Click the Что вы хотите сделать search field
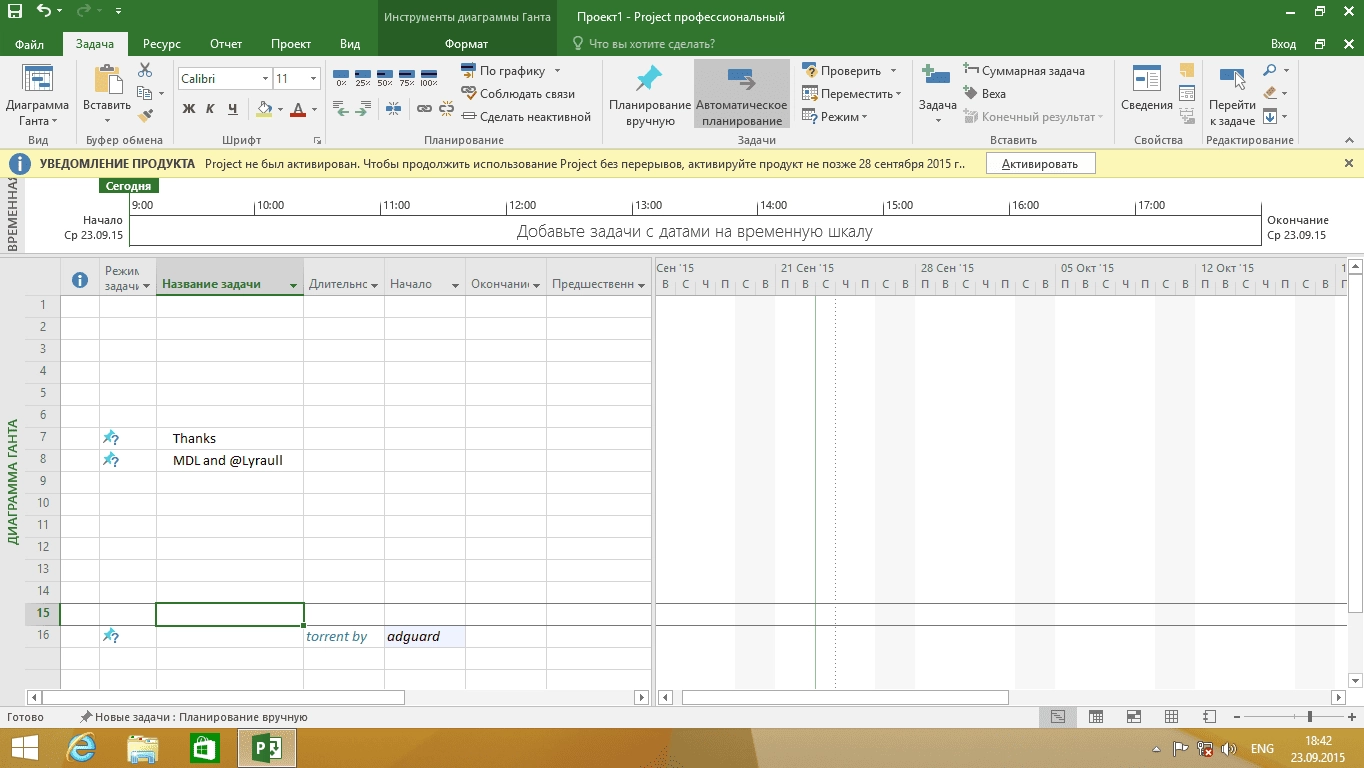The image size is (1364, 768). (x=643, y=44)
